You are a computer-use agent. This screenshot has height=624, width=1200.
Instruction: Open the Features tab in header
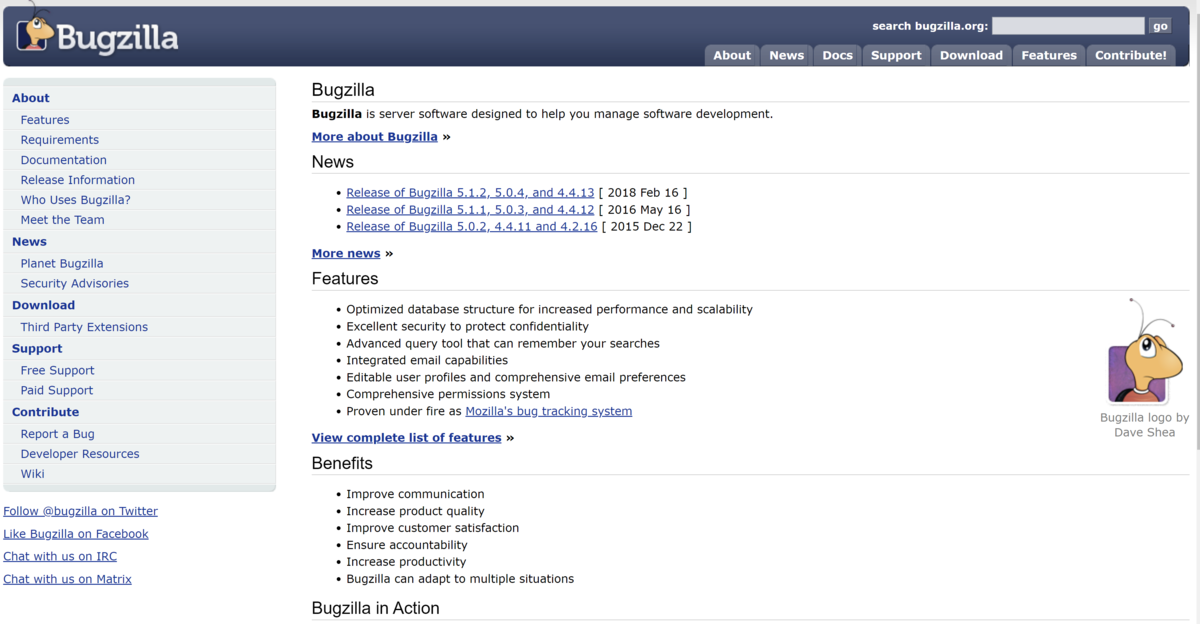(1049, 55)
